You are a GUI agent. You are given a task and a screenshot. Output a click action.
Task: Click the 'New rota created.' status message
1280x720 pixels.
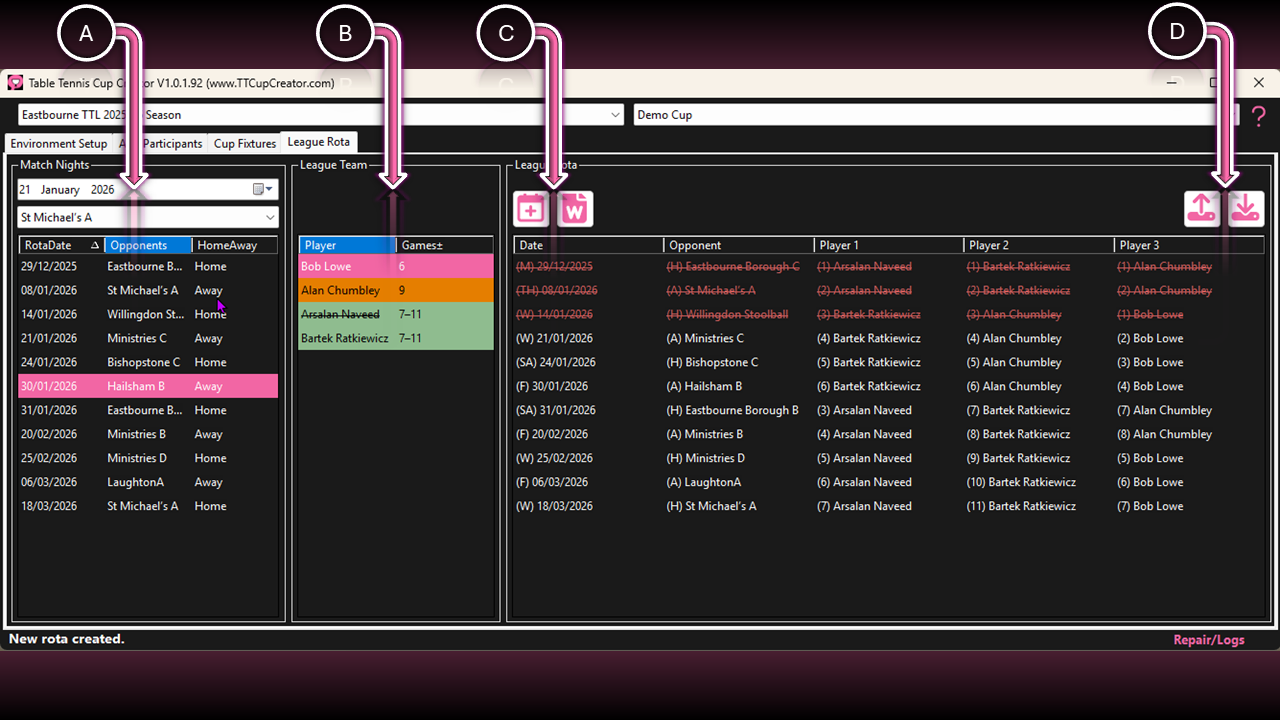[67, 639]
